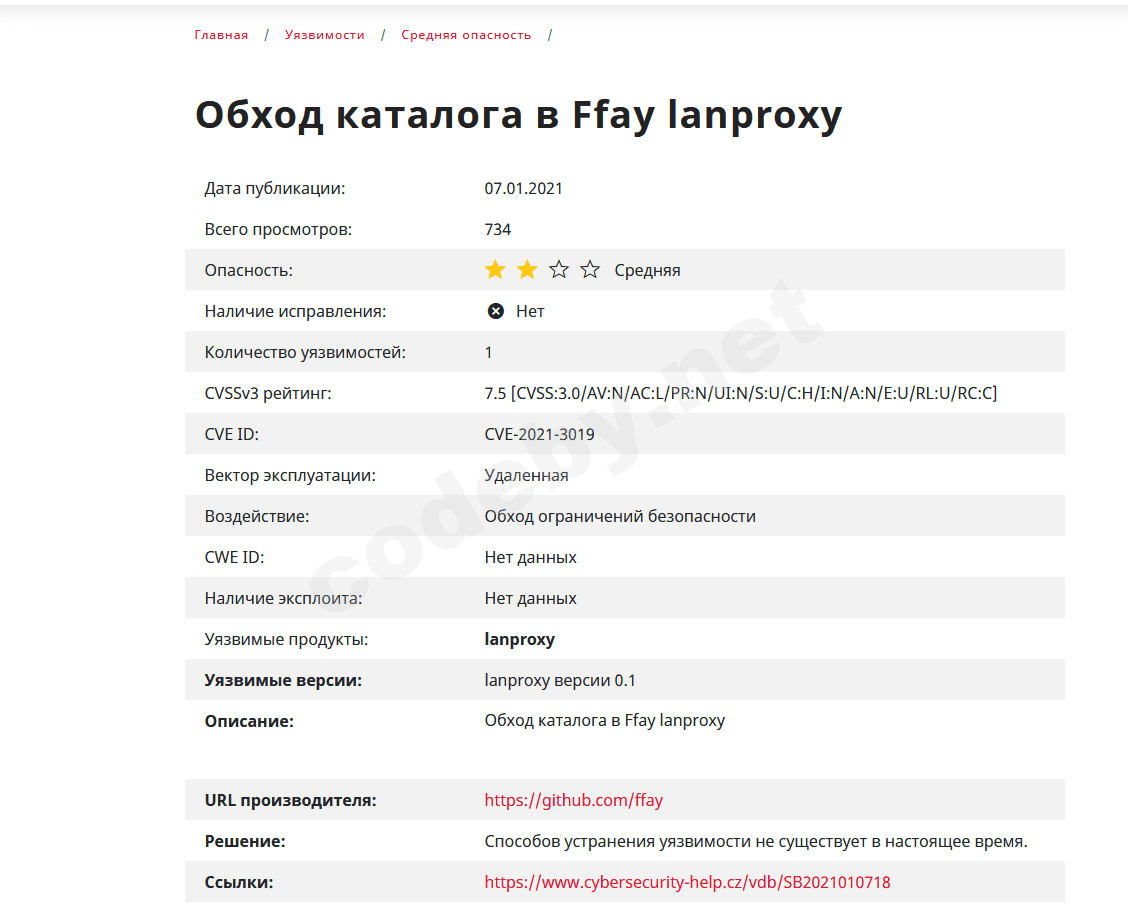
Task: Select the CVSS vector string value
Action: [740, 393]
